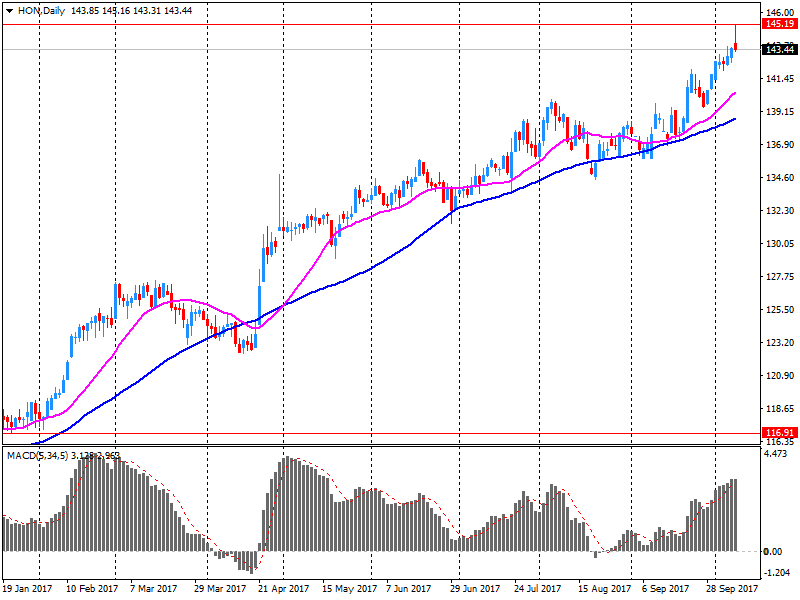Click the 146.00 price scale value

[780, 12]
